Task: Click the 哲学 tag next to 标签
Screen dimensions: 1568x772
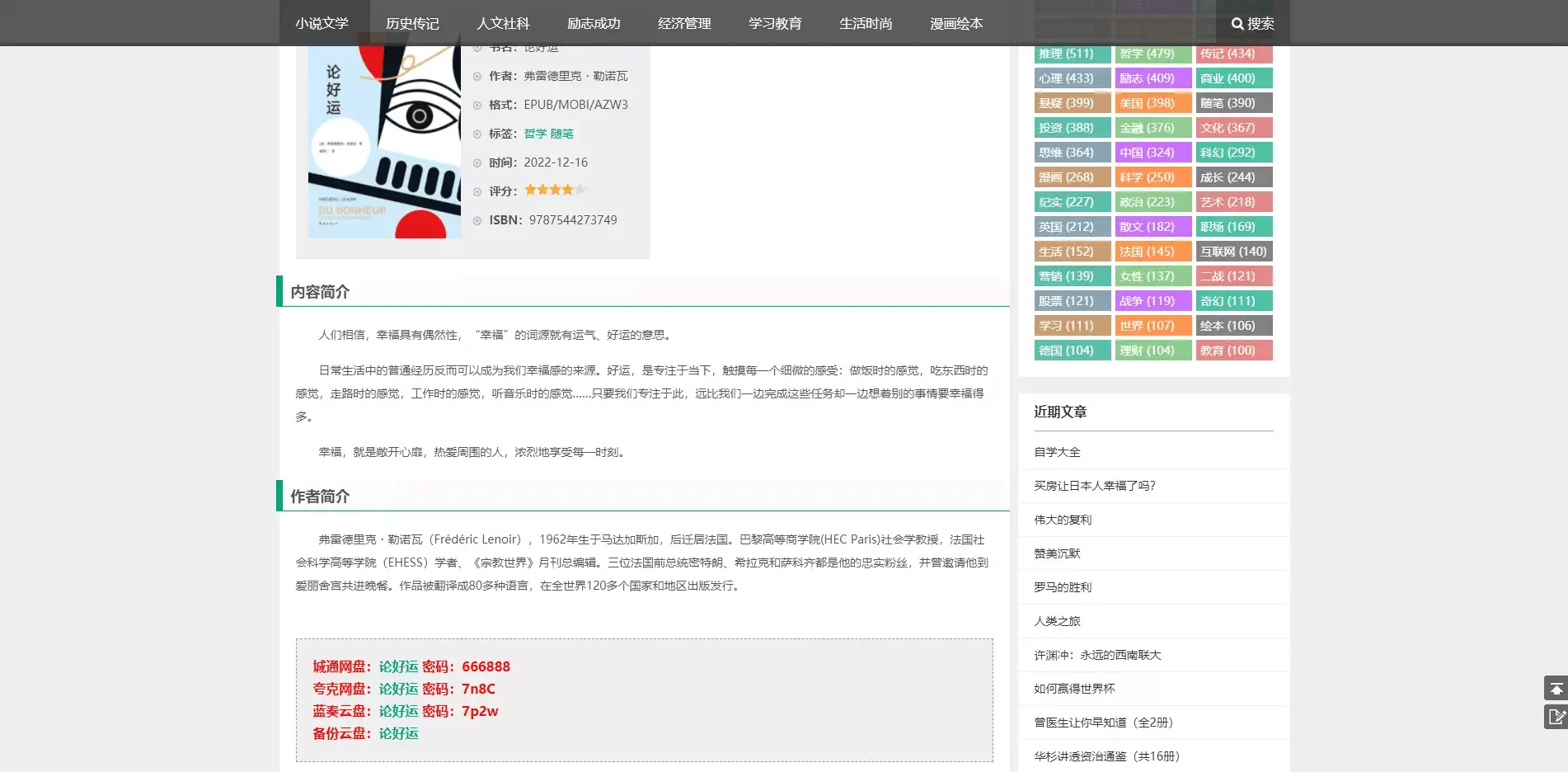Action: coord(534,133)
